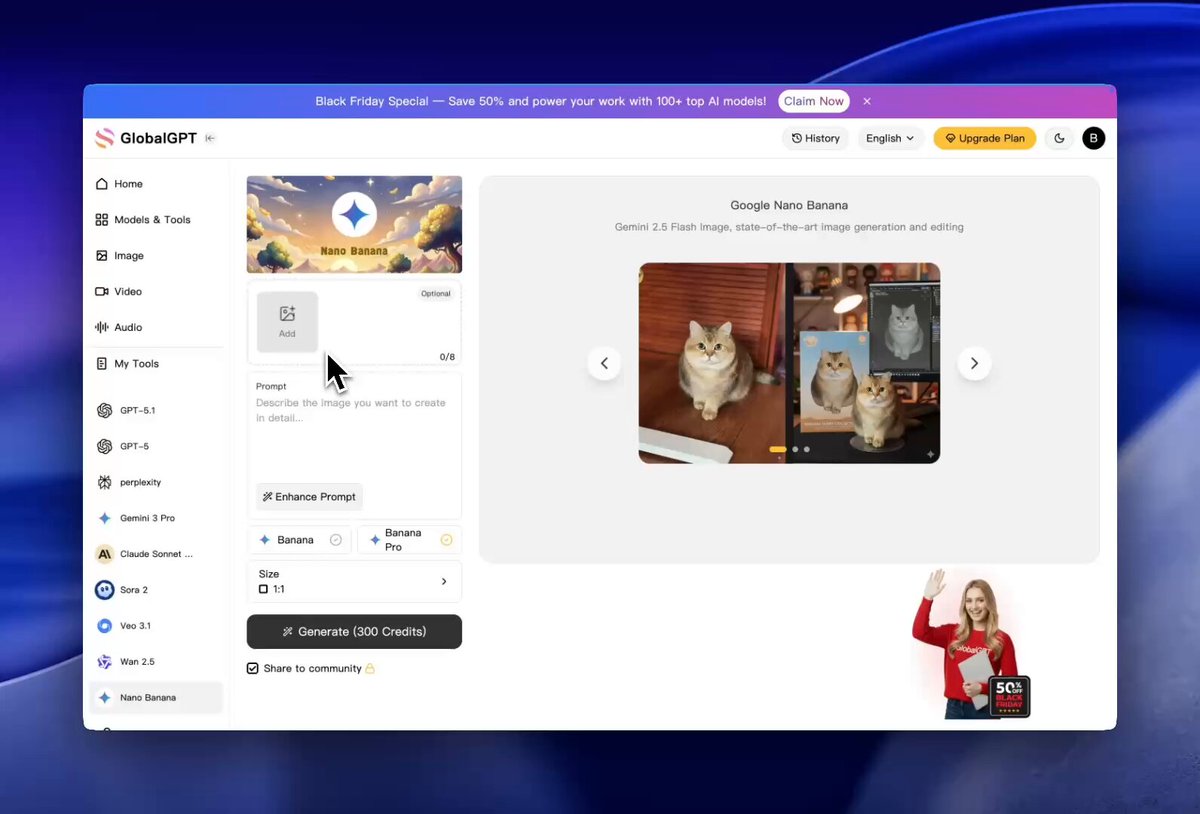The image size is (1200, 814).
Task: Click the Enhance Prompt button
Action: (x=309, y=497)
